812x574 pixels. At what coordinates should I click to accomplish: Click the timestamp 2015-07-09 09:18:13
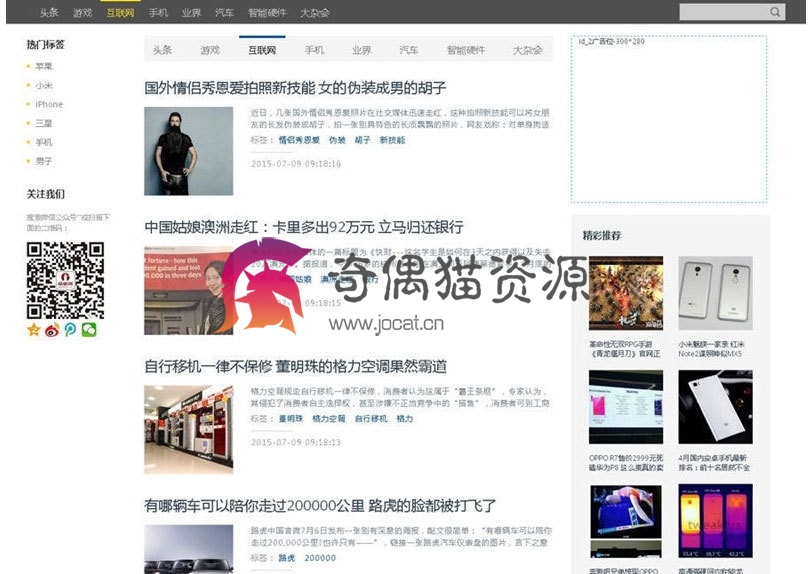click(296, 442)
